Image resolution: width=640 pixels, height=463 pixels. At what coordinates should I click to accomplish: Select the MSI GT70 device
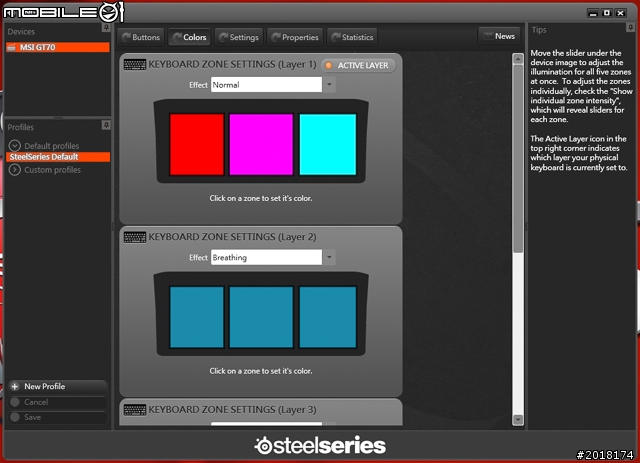pos(58,47)
